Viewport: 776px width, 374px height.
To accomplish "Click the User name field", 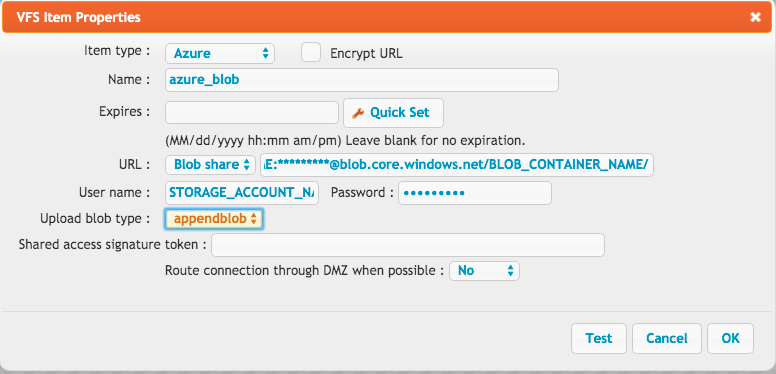I will click(x=242, y=193).
